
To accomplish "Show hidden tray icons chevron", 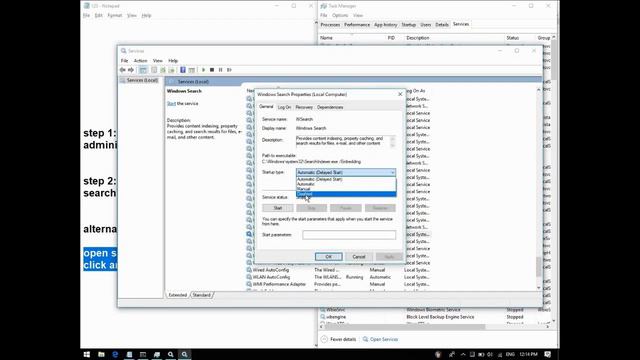I will (463, 354).
